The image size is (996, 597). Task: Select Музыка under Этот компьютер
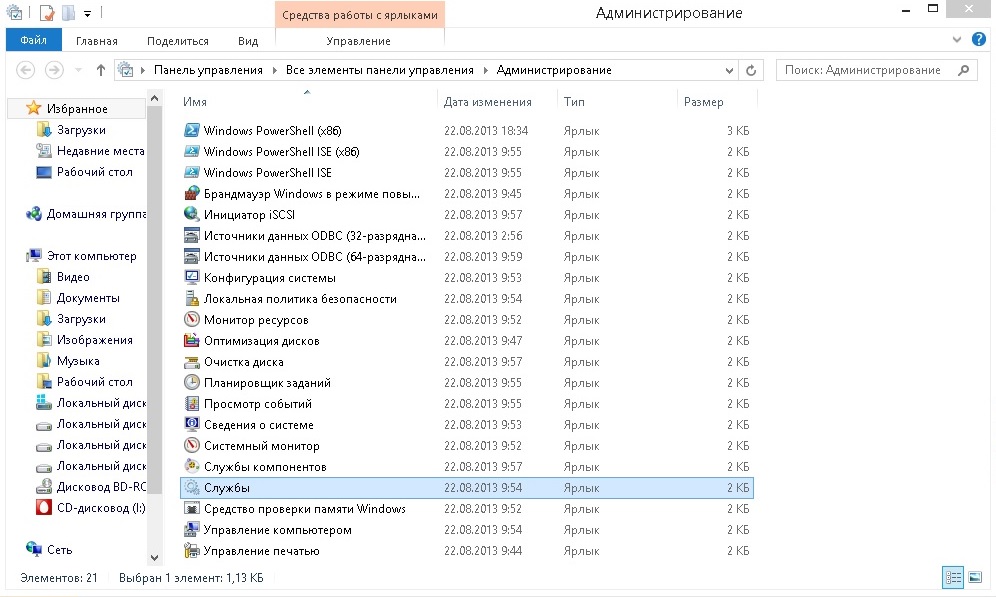(77, 361)
